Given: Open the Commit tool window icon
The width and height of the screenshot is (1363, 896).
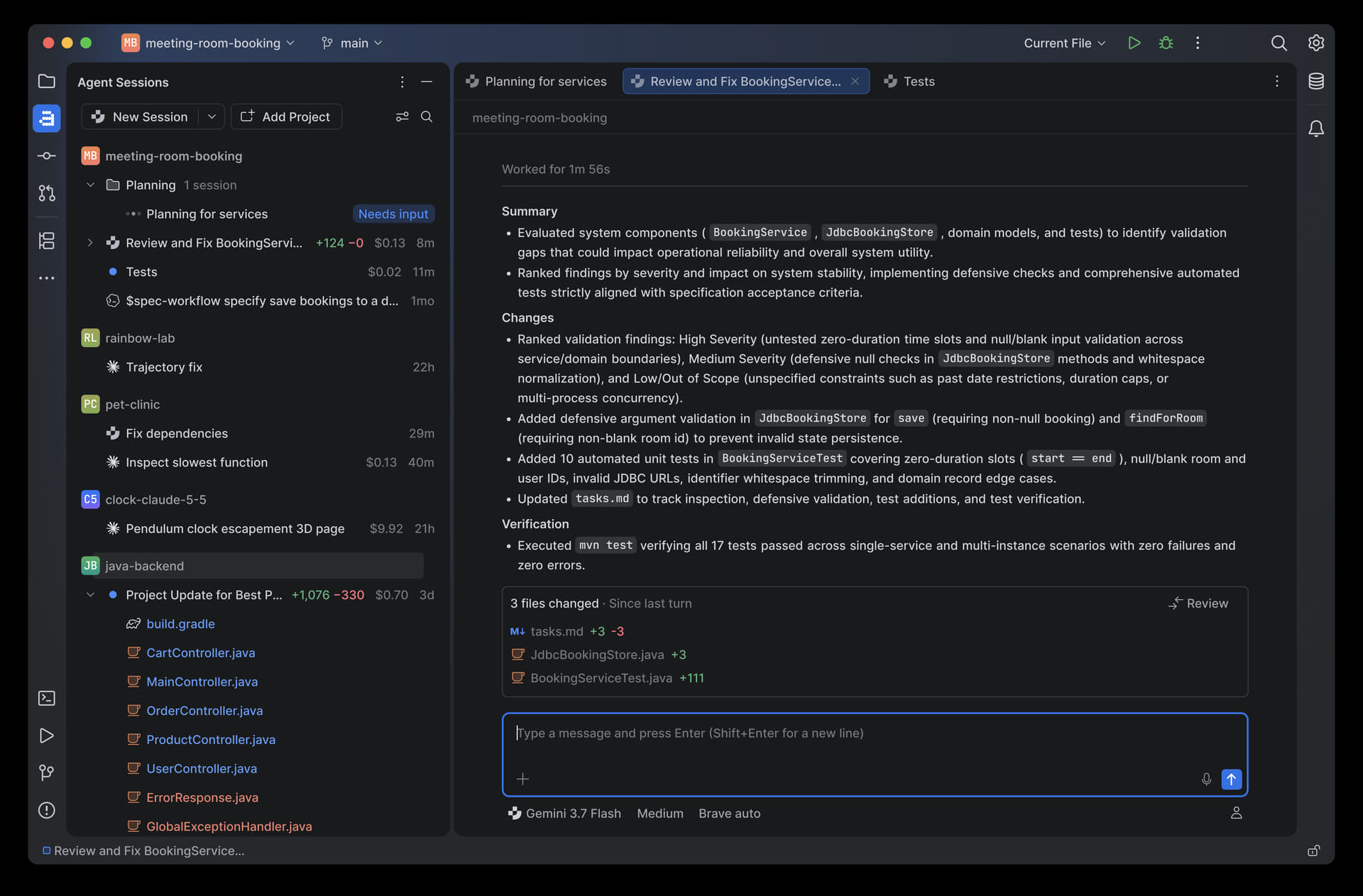Looking at the screenshot, I should (x=46, y=155).
